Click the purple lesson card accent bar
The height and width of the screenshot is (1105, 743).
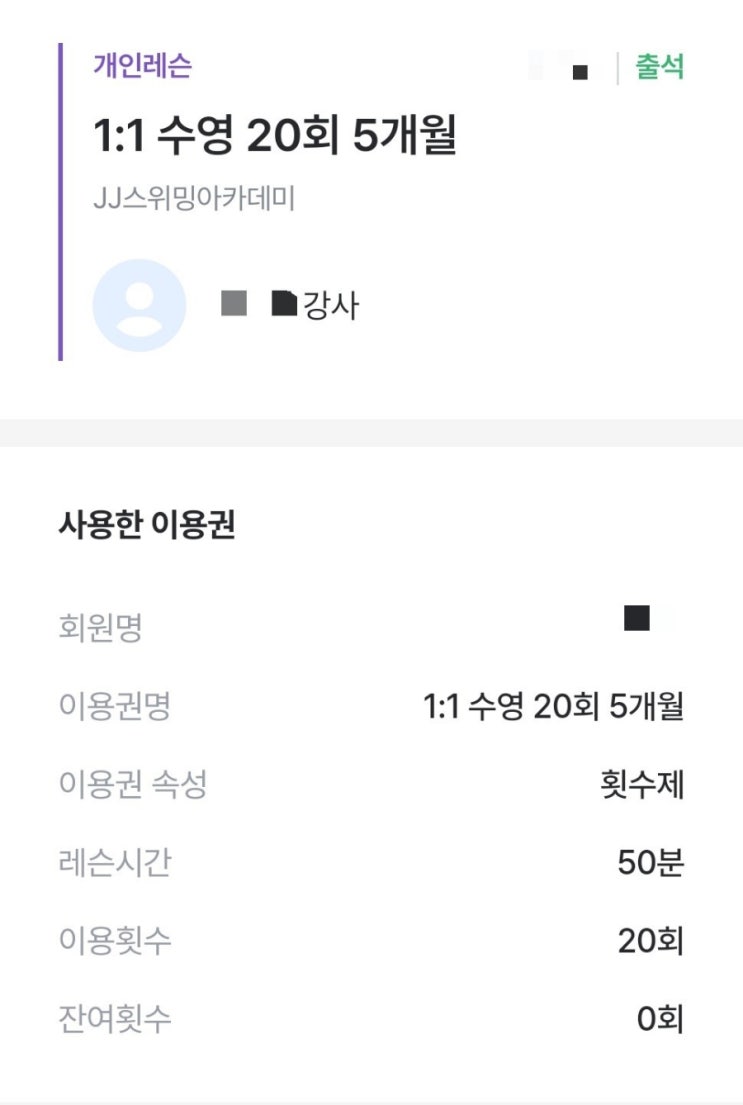click(61, 202)
